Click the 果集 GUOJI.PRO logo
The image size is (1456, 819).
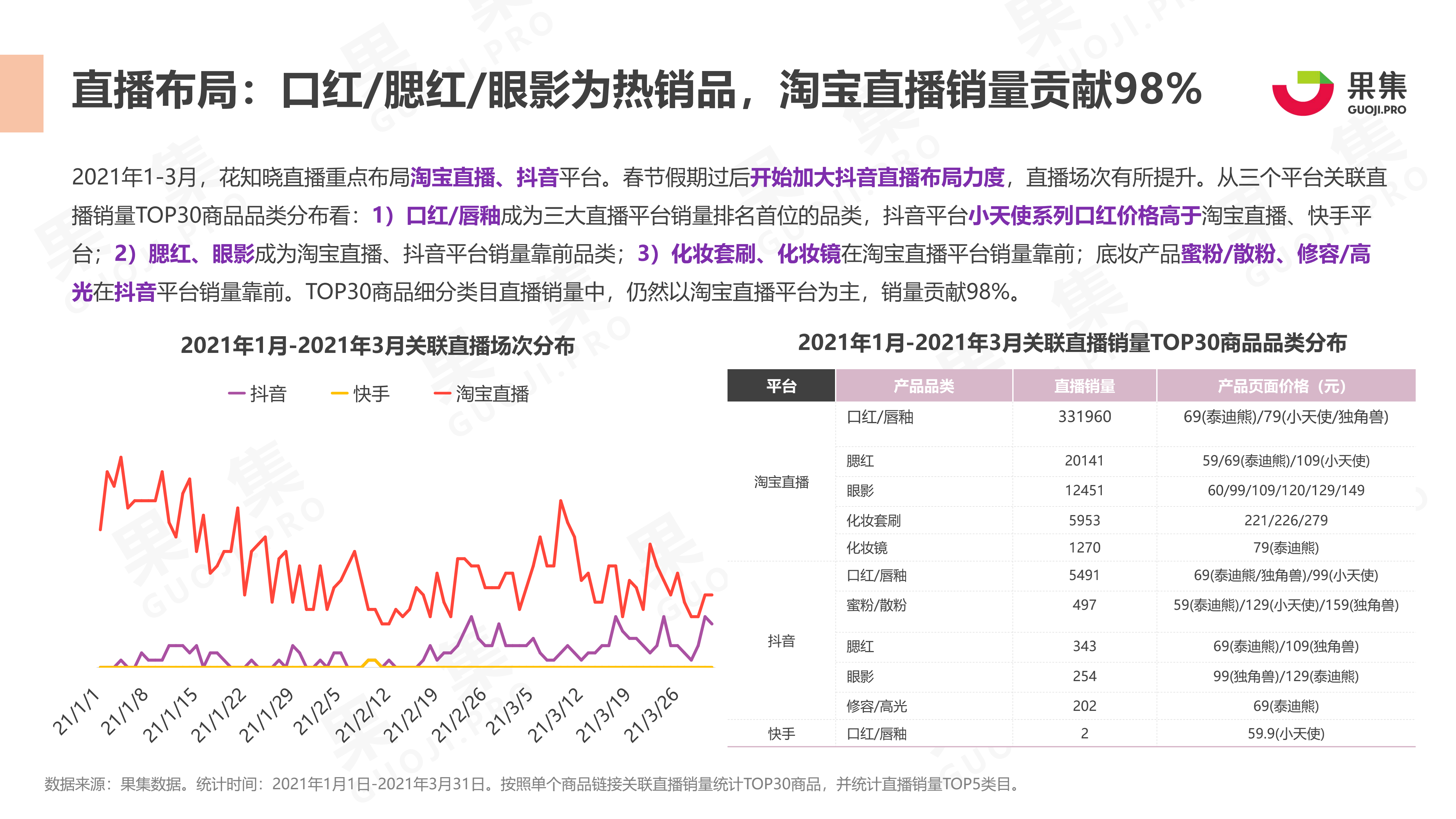[1339, 93]
